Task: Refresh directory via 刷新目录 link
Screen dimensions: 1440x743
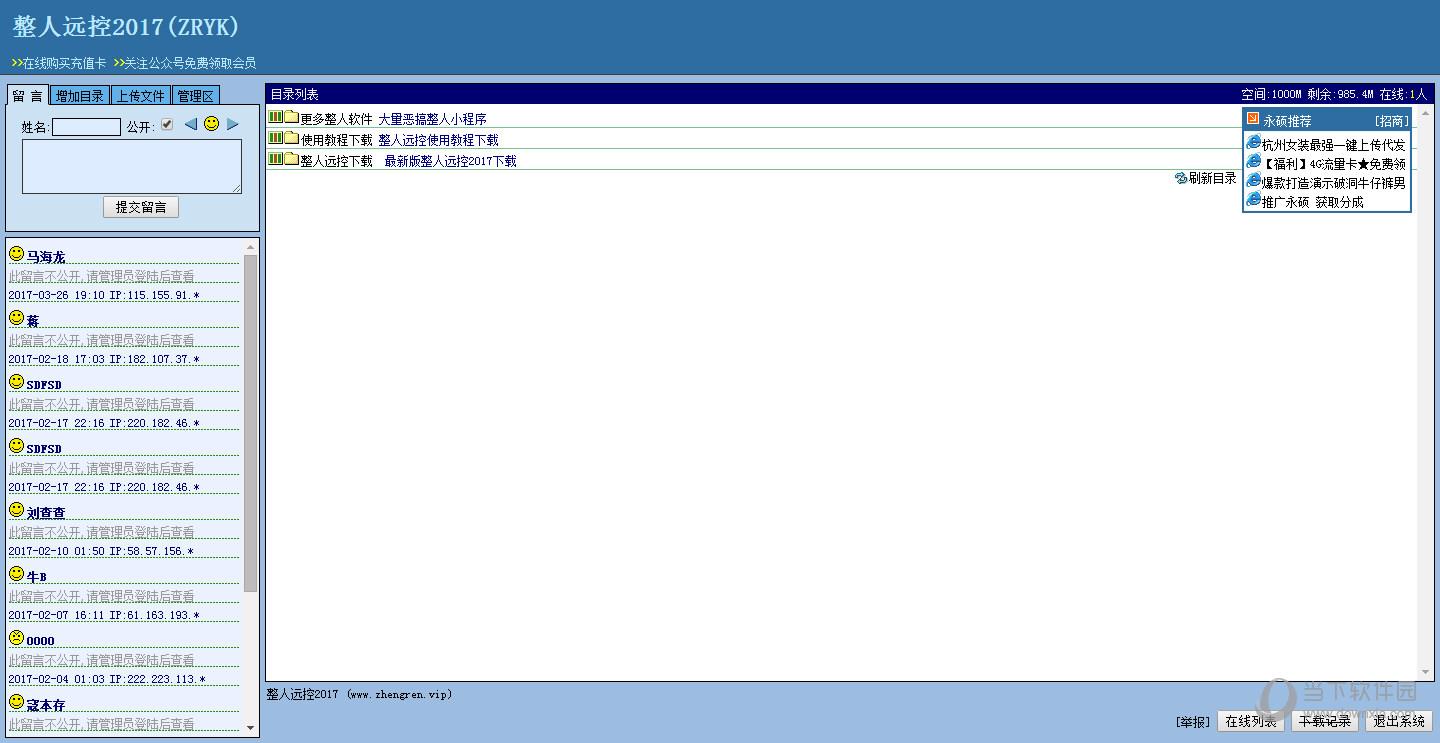Action: [1213, 178]
